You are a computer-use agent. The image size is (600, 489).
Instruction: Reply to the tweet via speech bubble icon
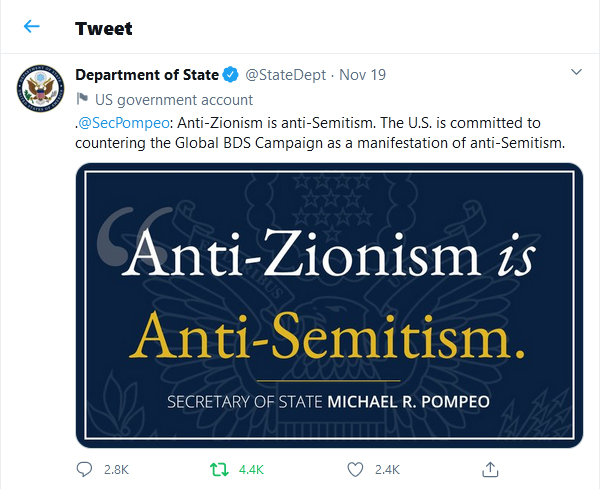click(x=85, y=468)
